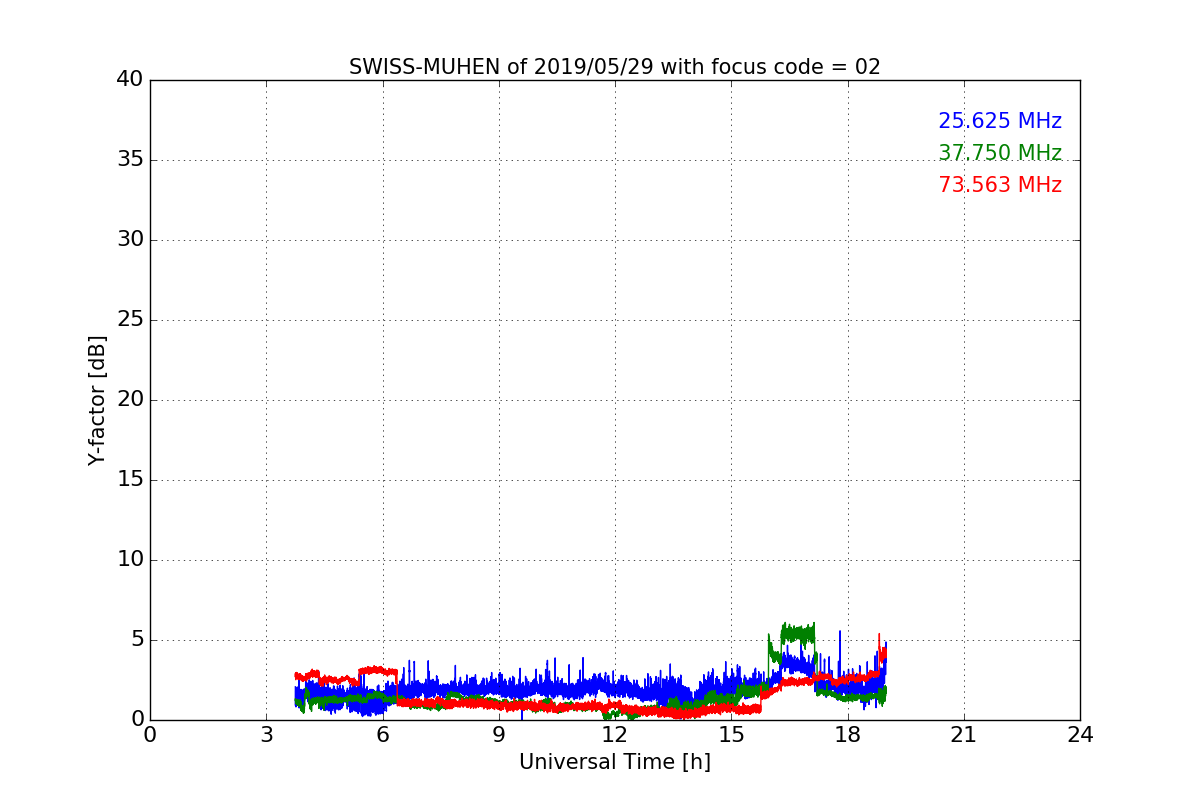Click x-axis tick label 3

(x=266, y=735)
